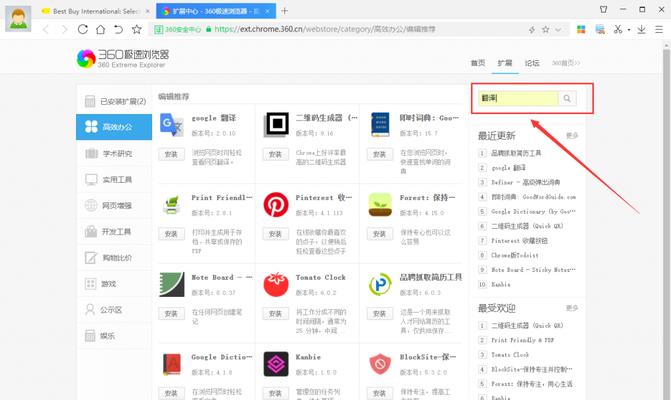Select the 网页增强 category
The width and height of the screenshot is (671, 400).
coord(114,205)
